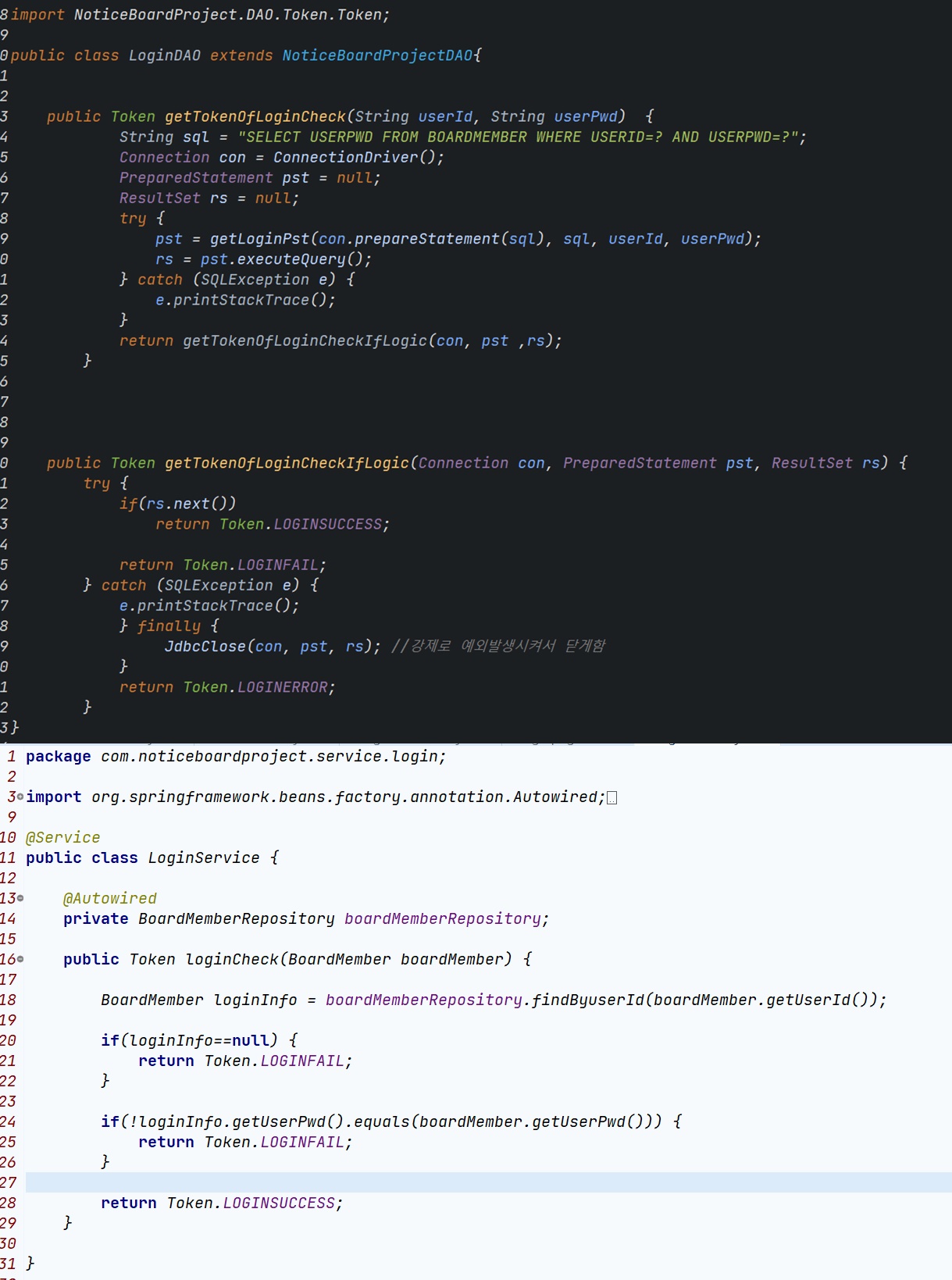The width and height of the screenshot is (952, 1280).
Task: Click the PreparedStatement pst = null declaration
Action: 250,177
